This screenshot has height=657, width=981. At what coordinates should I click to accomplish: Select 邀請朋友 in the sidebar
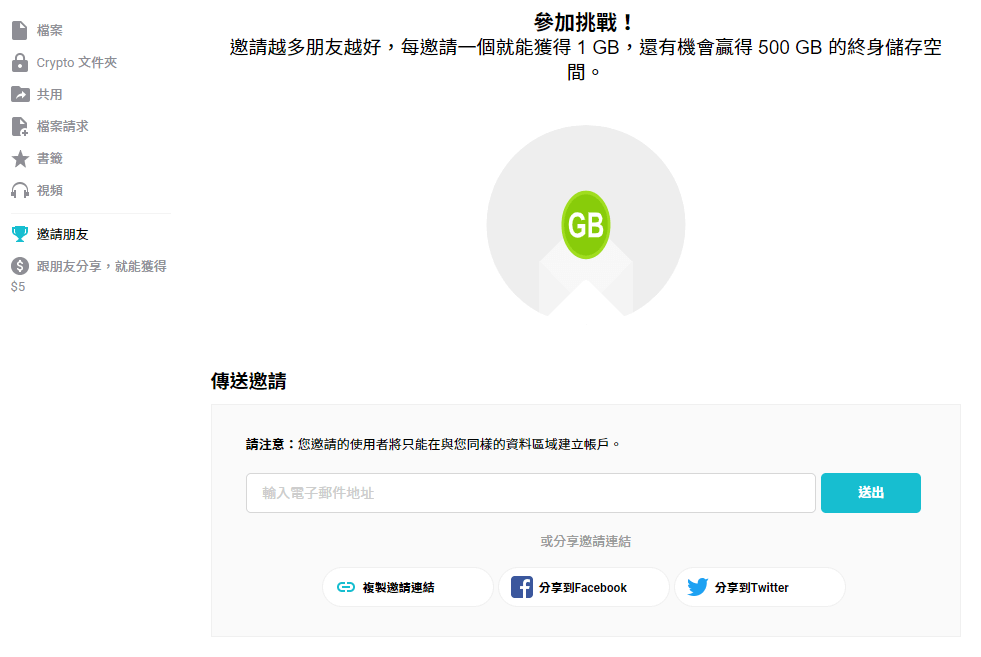(63, 234)
